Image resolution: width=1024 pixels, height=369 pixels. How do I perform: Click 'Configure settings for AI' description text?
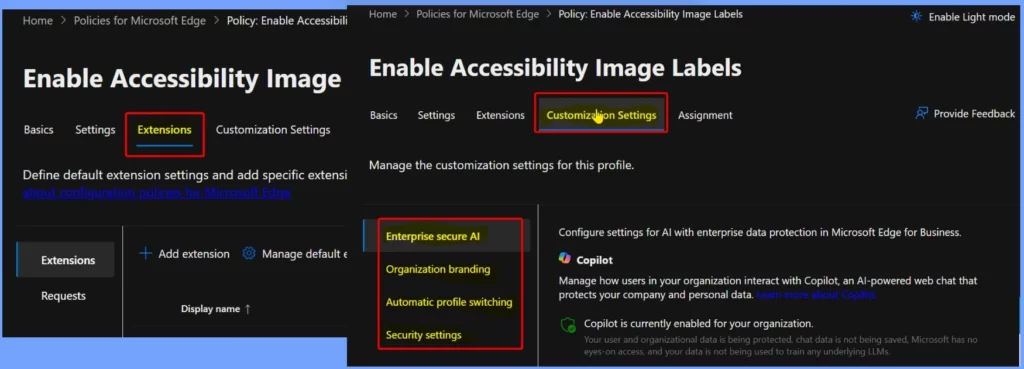760,232
